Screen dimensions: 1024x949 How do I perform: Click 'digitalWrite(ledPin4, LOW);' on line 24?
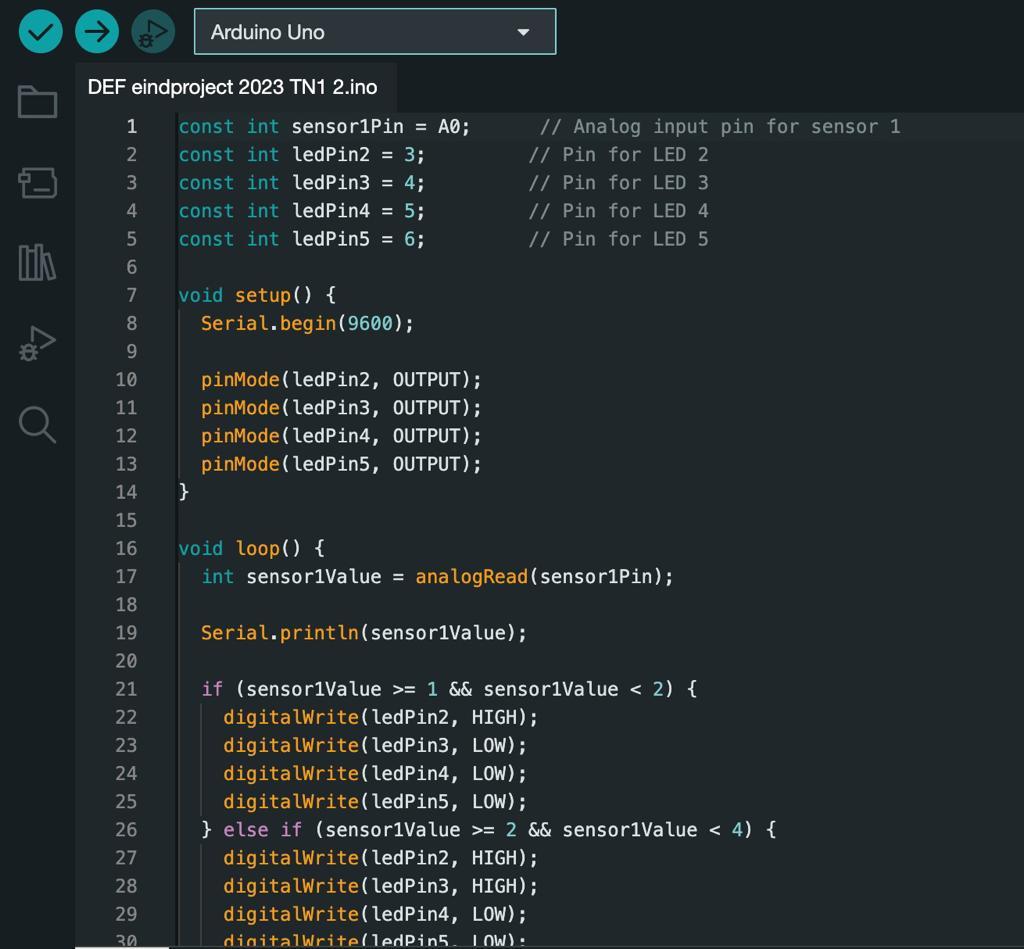tap(375, 773)
